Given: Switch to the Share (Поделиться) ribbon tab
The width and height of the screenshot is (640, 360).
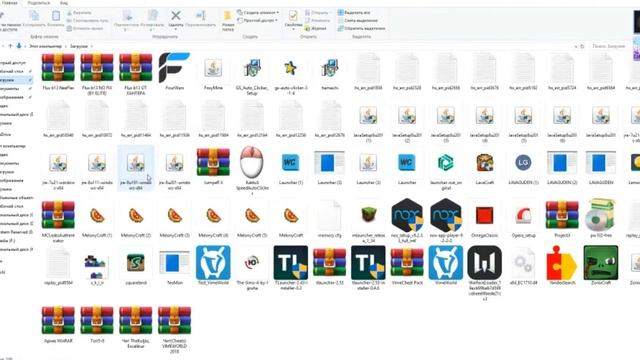Looking at the screenshot, I should coord(39,3).
